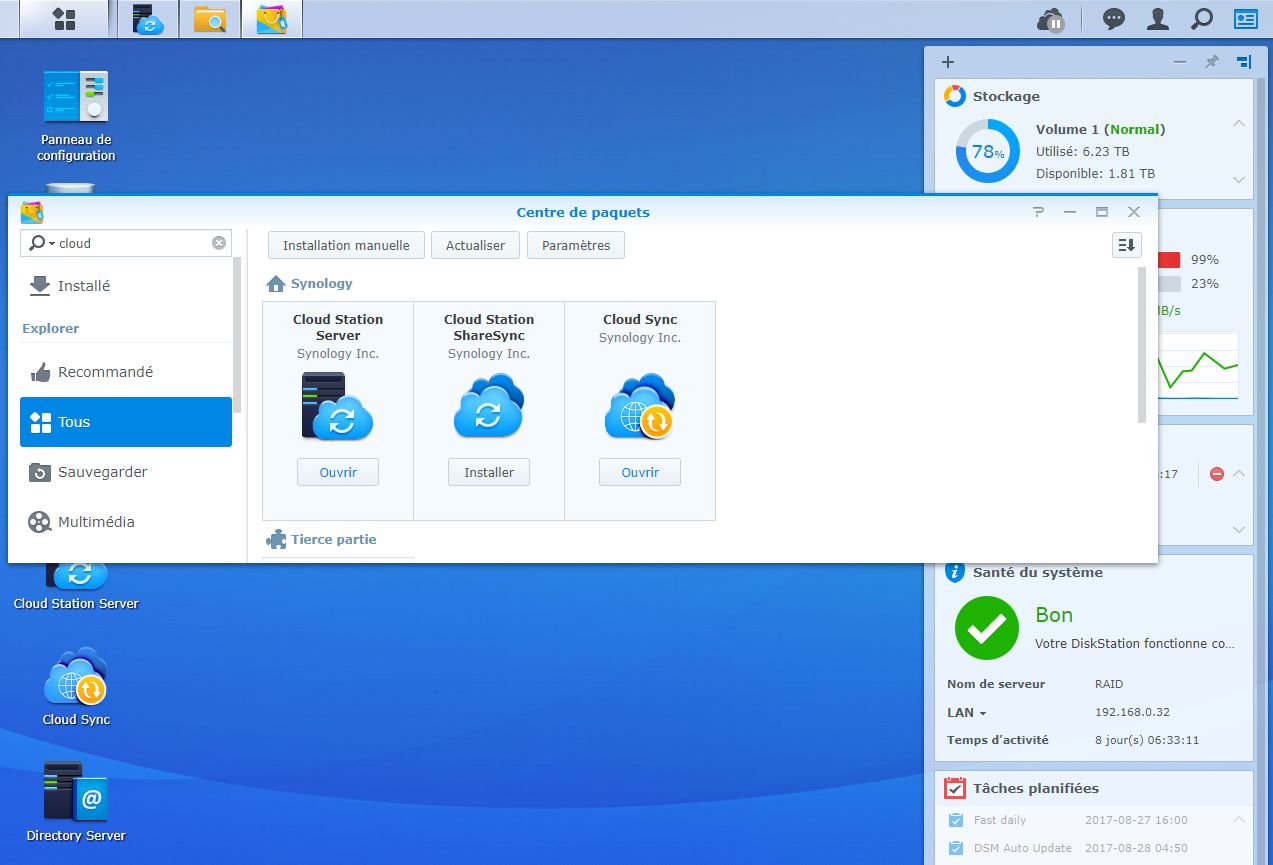1273x865 pixels.
Task: Click Ouvrir under Cloud Station Server
Action: [x=338, y=472]
